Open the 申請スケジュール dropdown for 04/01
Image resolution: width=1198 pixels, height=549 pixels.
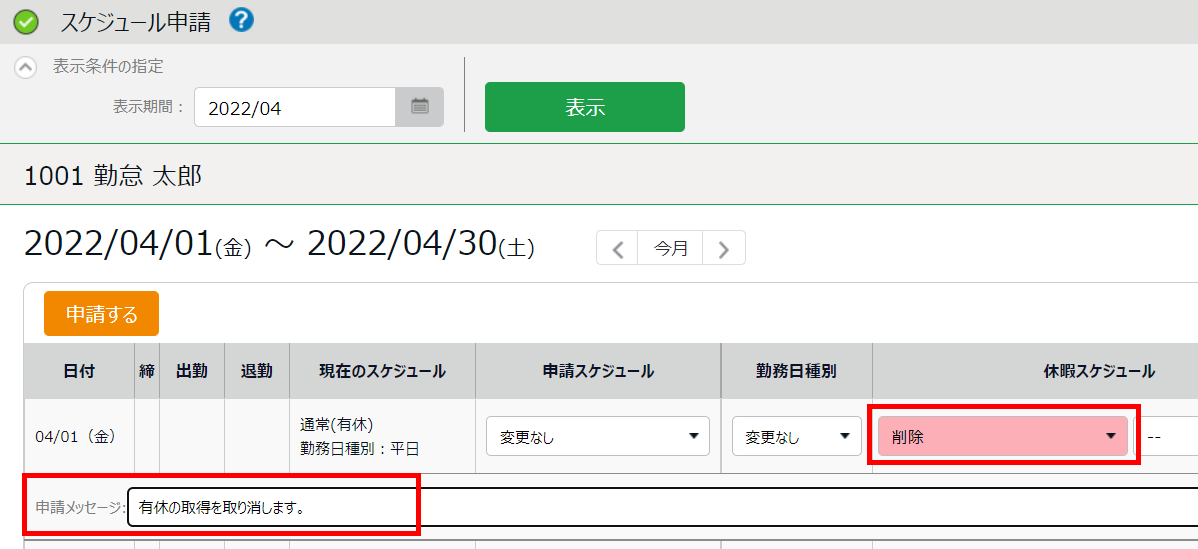(597, 437)
